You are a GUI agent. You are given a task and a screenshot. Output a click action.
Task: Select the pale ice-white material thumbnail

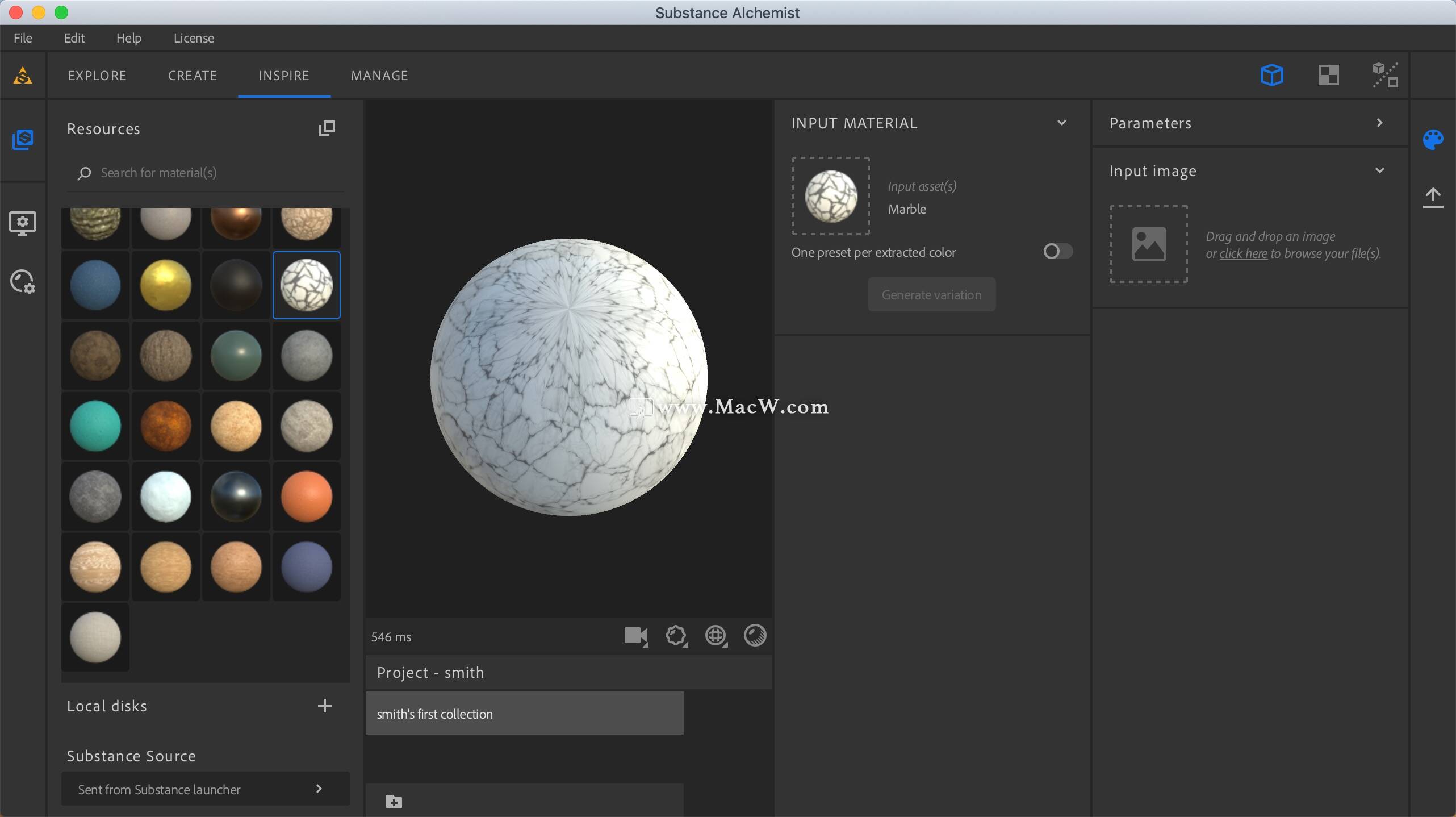(x=166, y=497)
